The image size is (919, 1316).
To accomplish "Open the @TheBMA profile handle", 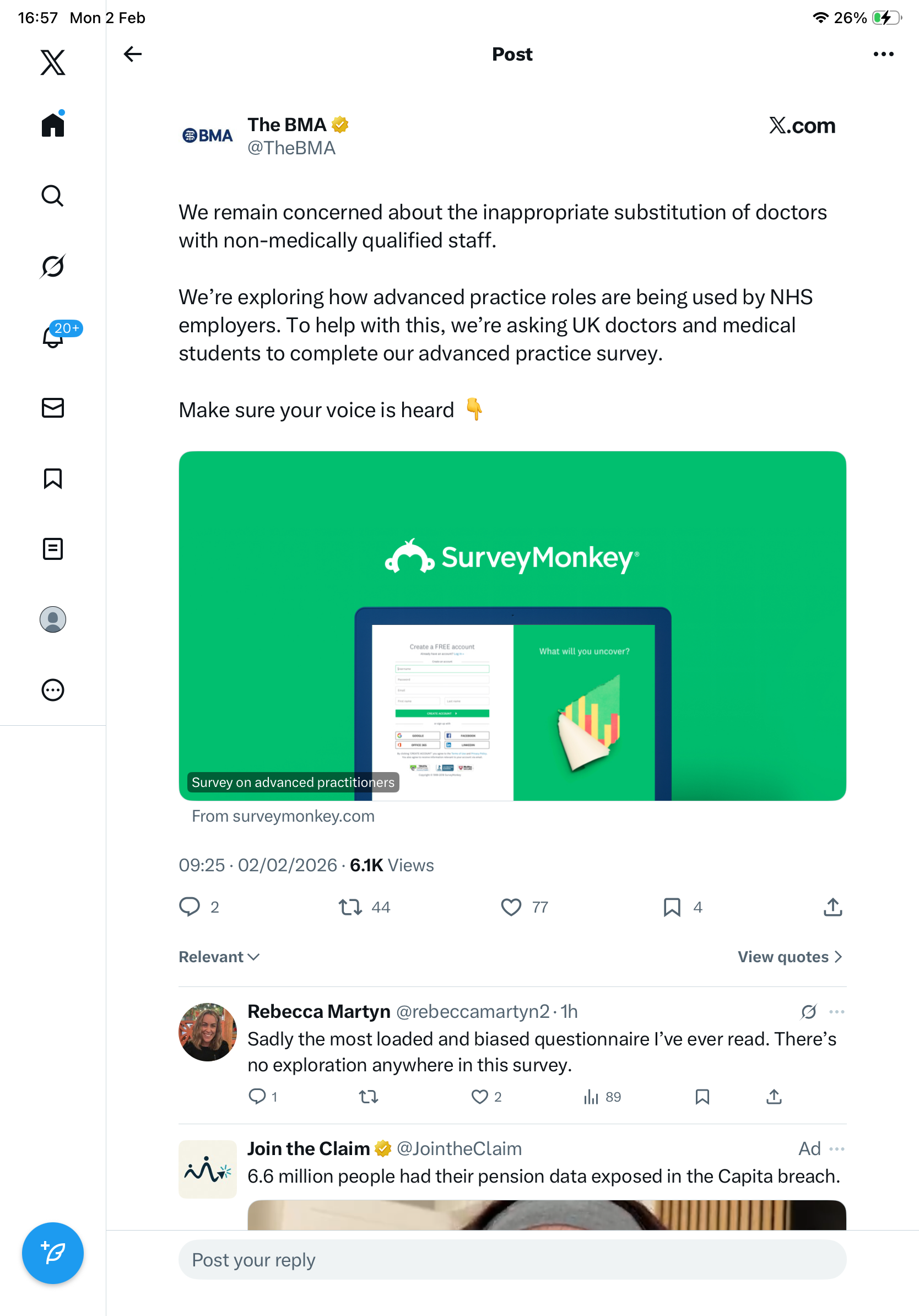I will (291, 148).
